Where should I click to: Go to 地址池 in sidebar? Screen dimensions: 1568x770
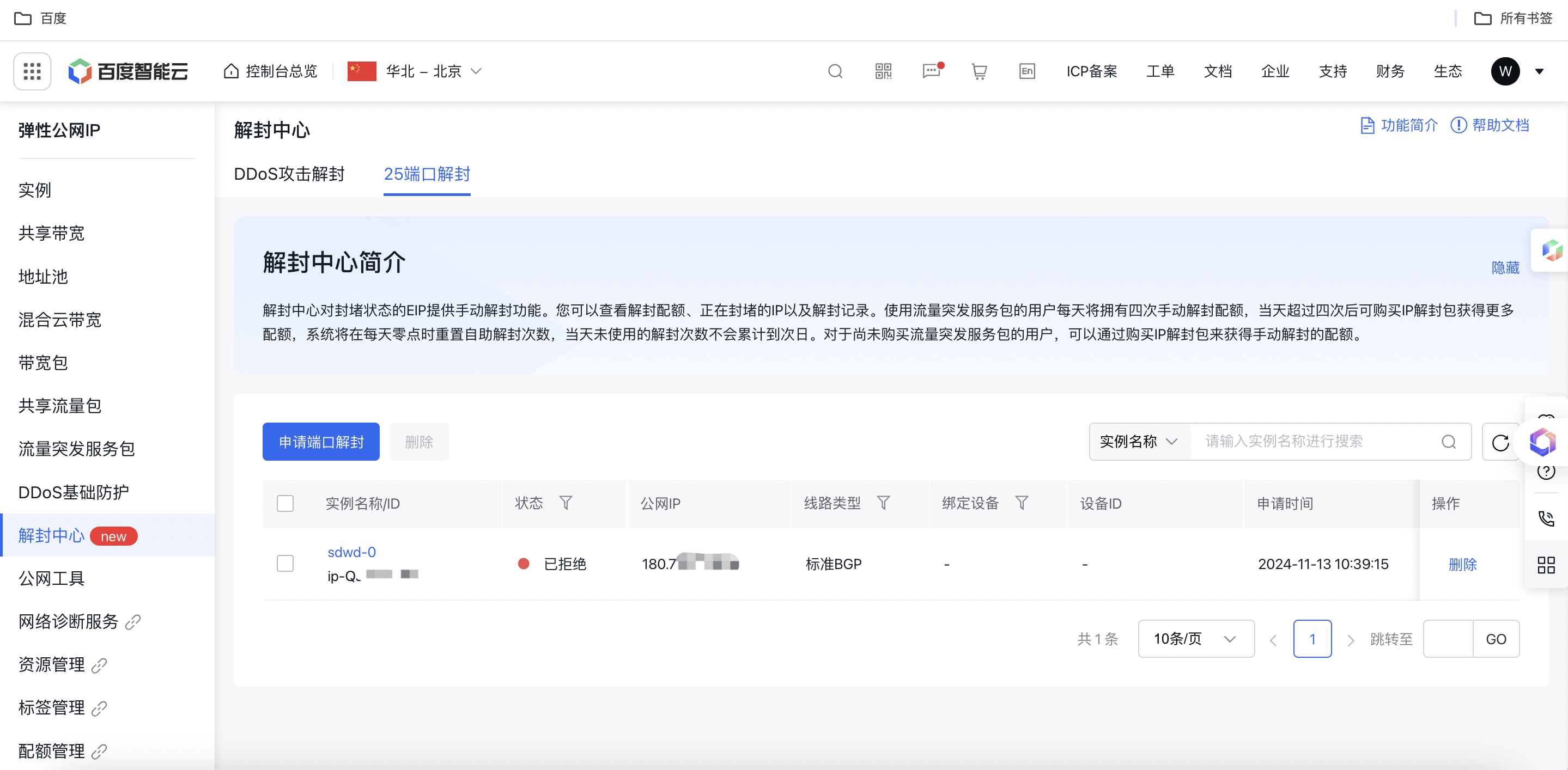tap(42, 277)
